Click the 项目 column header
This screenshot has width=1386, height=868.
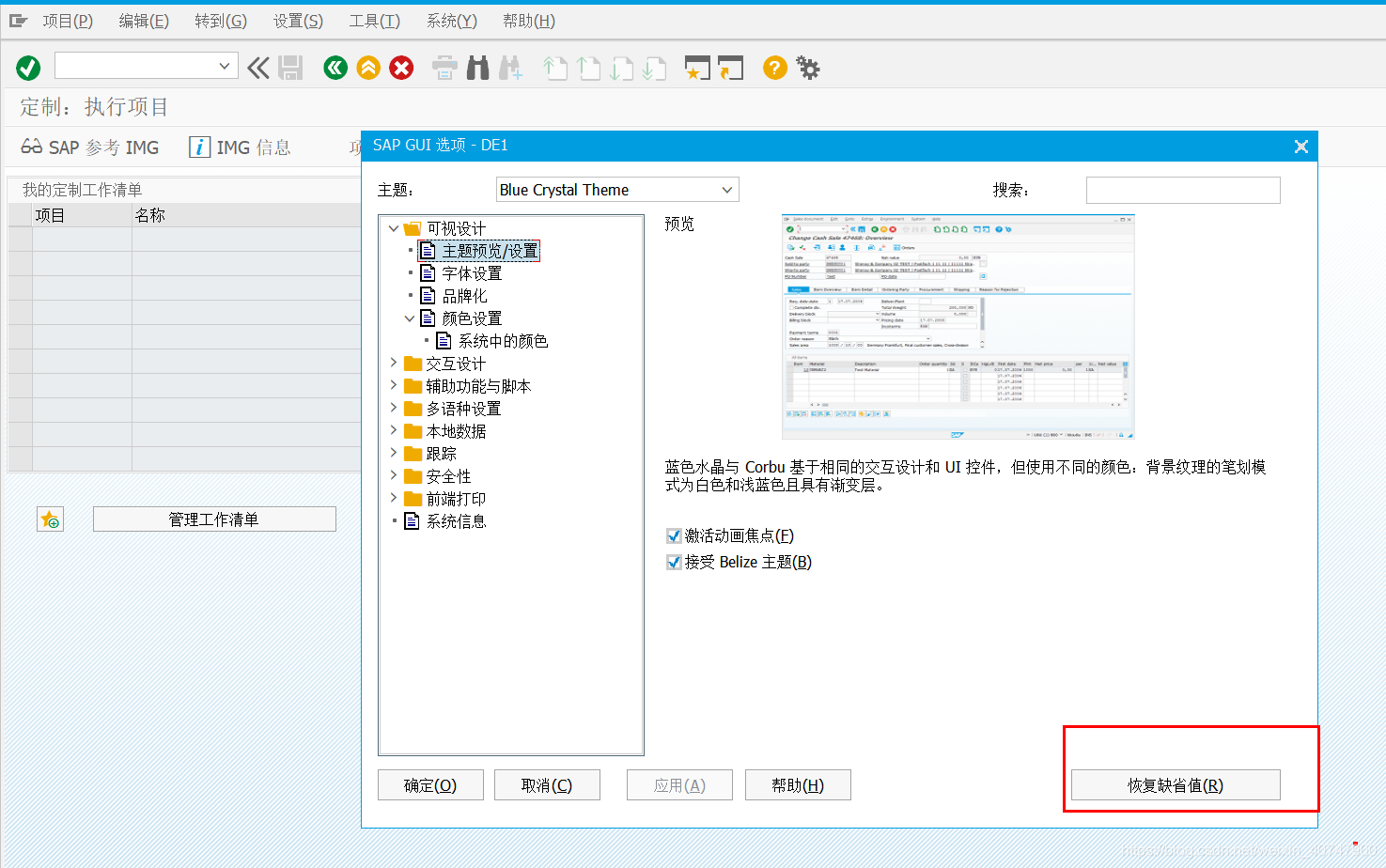82,215
